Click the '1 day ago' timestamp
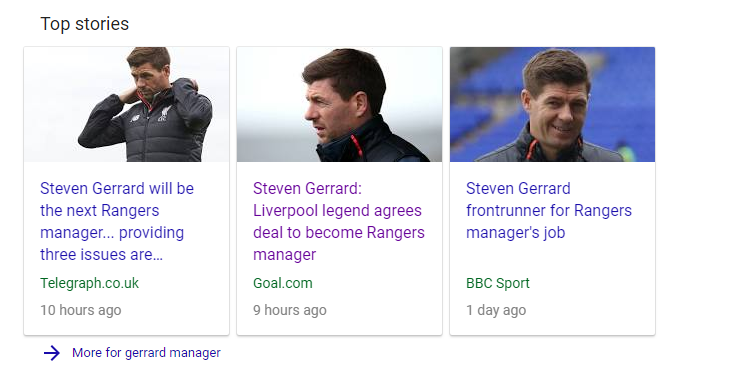 click(x=496, y=311)
